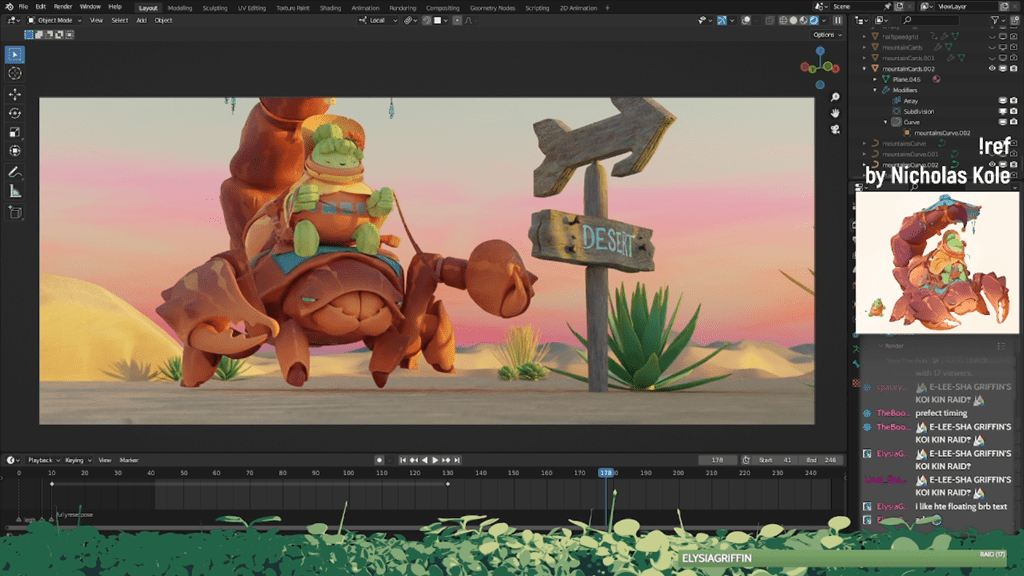This screenshot has height=576, width=1024.
Task: Open the timeline Keying dropdown
Action: tap(78, 460)
